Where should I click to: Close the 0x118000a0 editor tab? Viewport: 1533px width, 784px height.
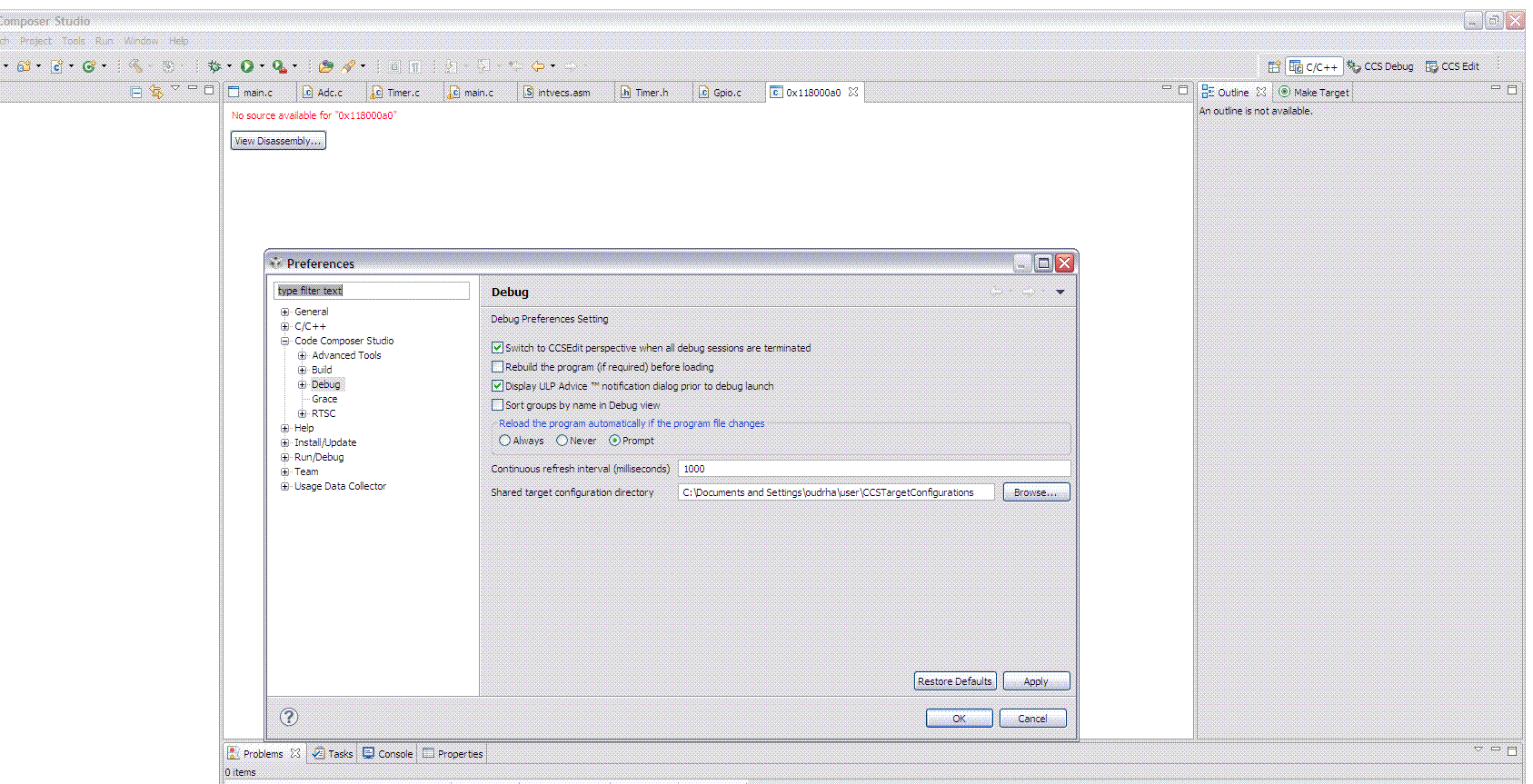tap(853, 92)
